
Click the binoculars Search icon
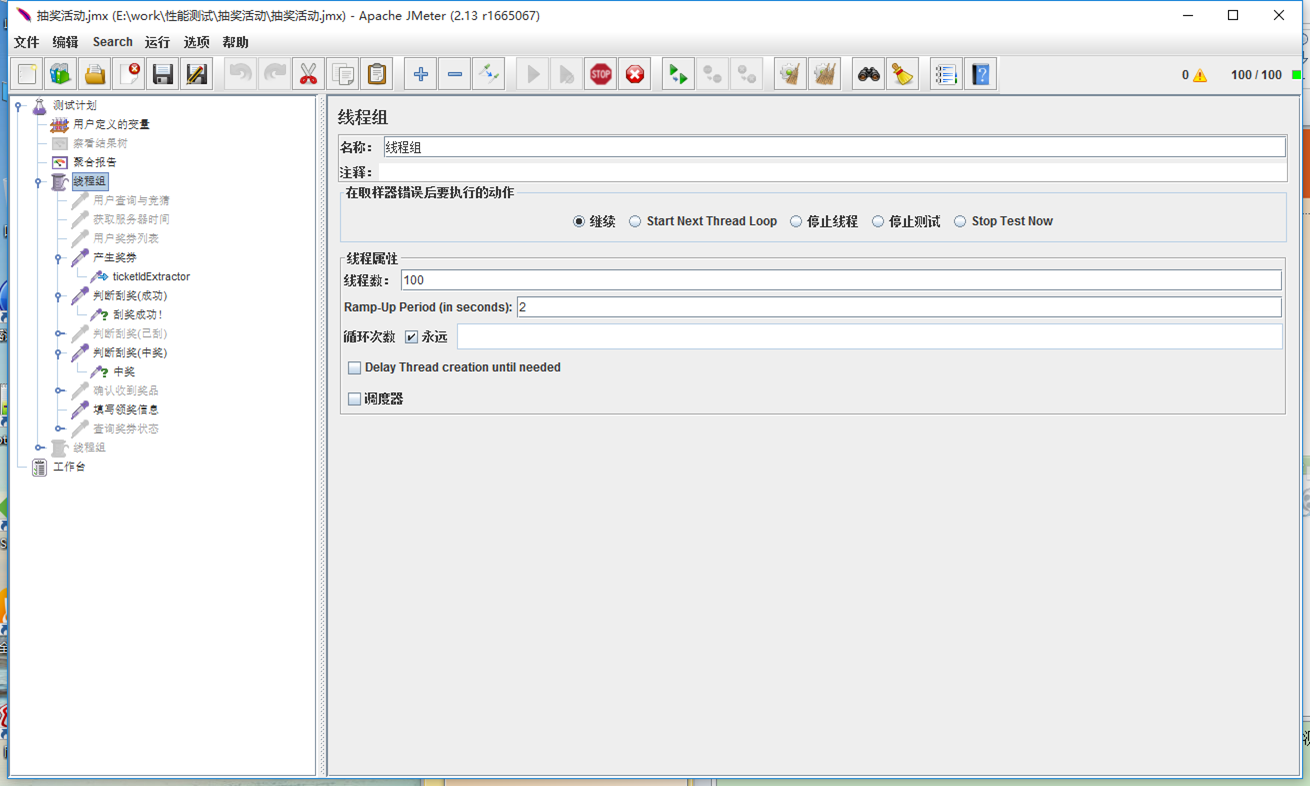[x=868, y=74]
